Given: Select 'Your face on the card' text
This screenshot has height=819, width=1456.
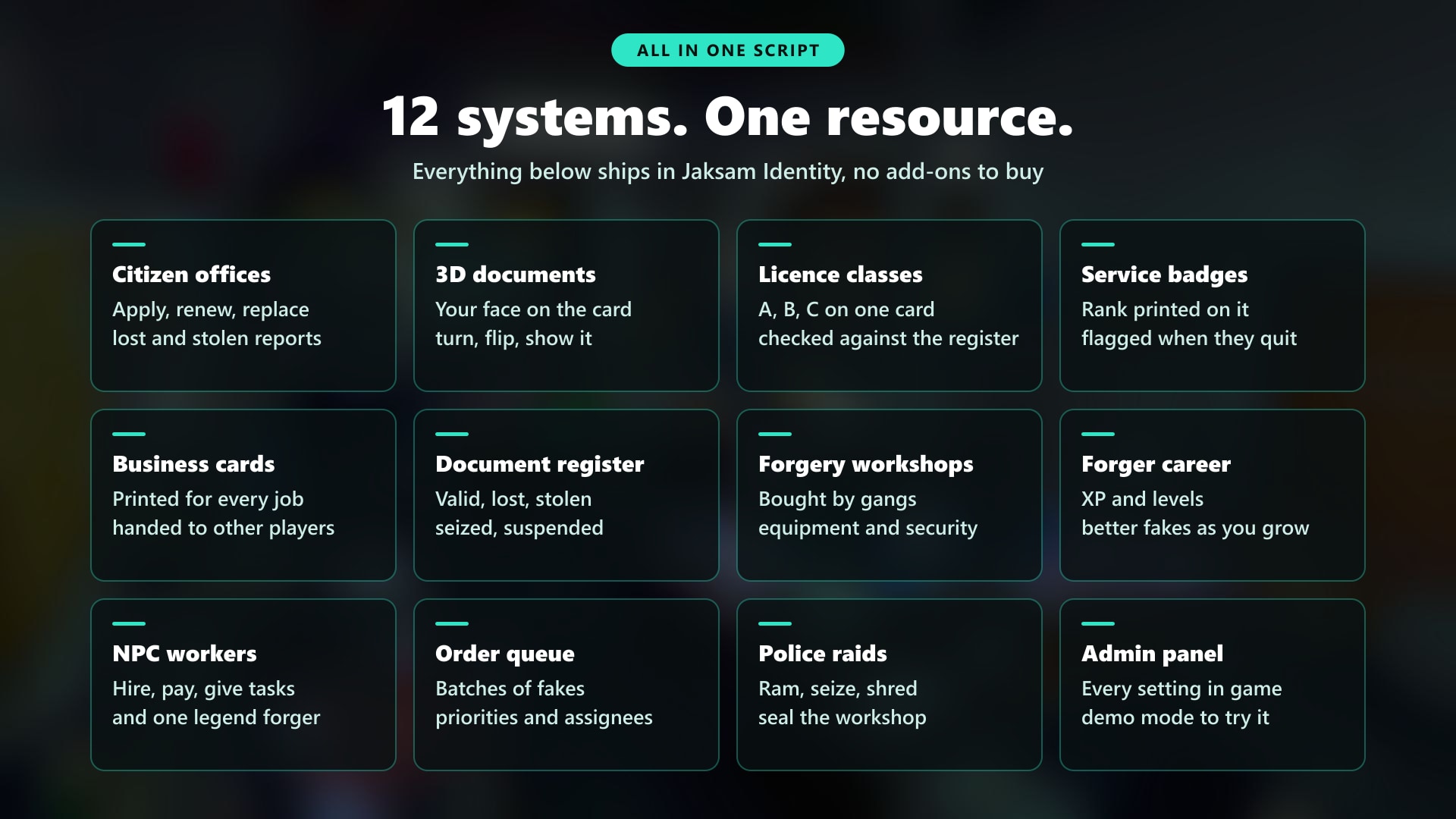Looking at the screenshot, I should [533, 309].
